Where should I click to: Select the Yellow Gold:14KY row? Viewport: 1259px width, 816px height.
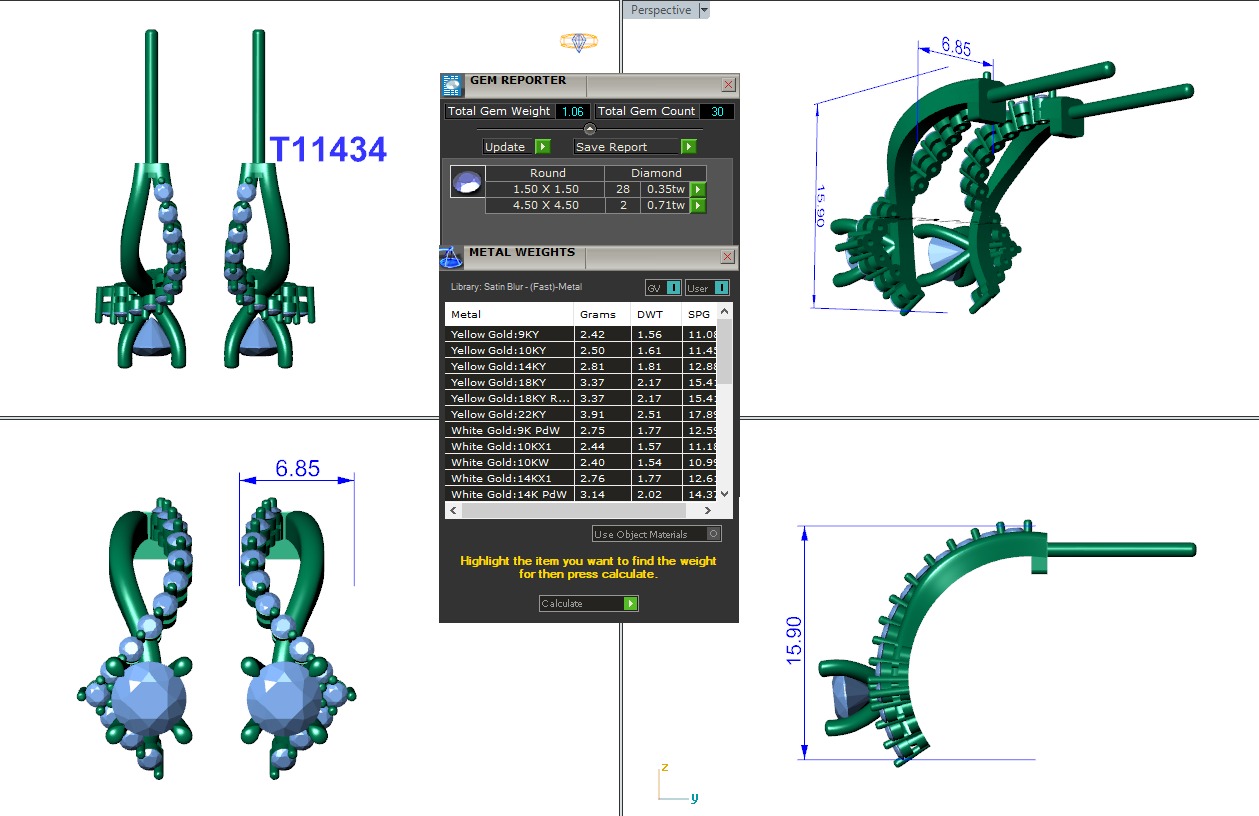click(x=509, y=367)
